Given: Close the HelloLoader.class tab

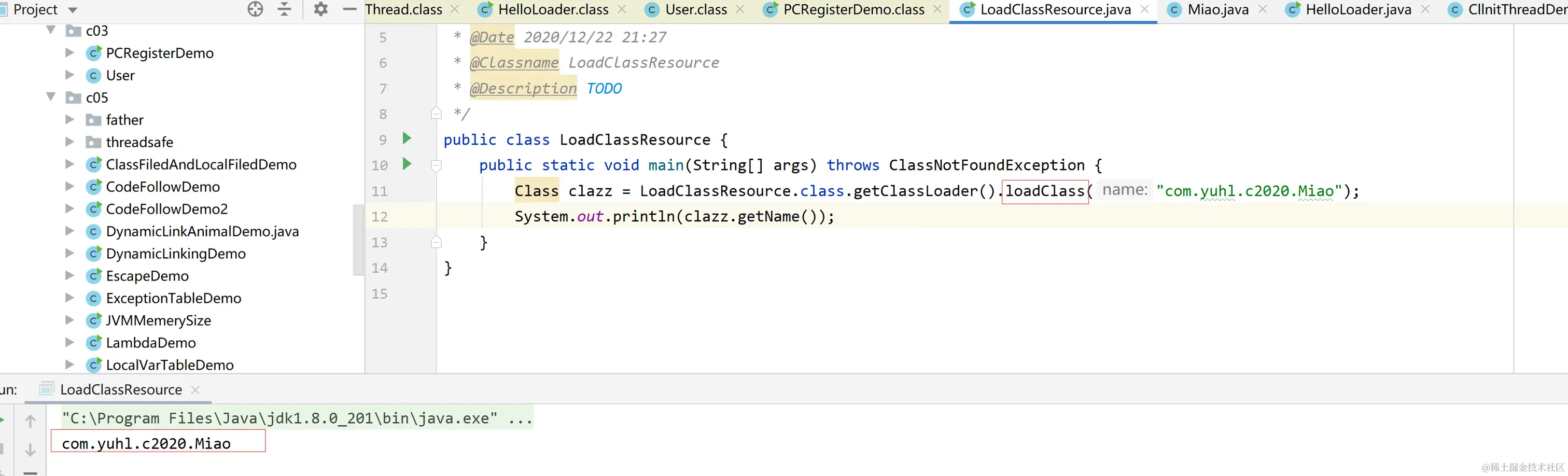Looking at the screenshot, I should point(622,9).
